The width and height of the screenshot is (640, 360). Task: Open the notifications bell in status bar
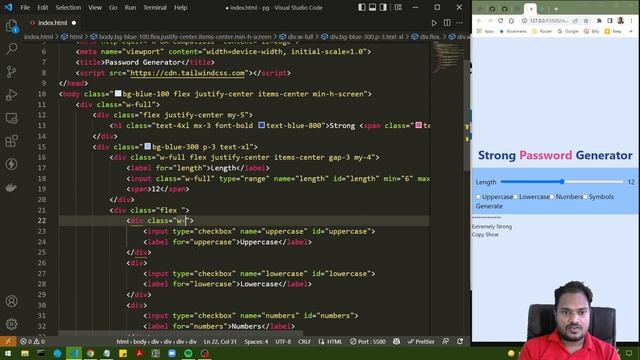coord(460,341)
